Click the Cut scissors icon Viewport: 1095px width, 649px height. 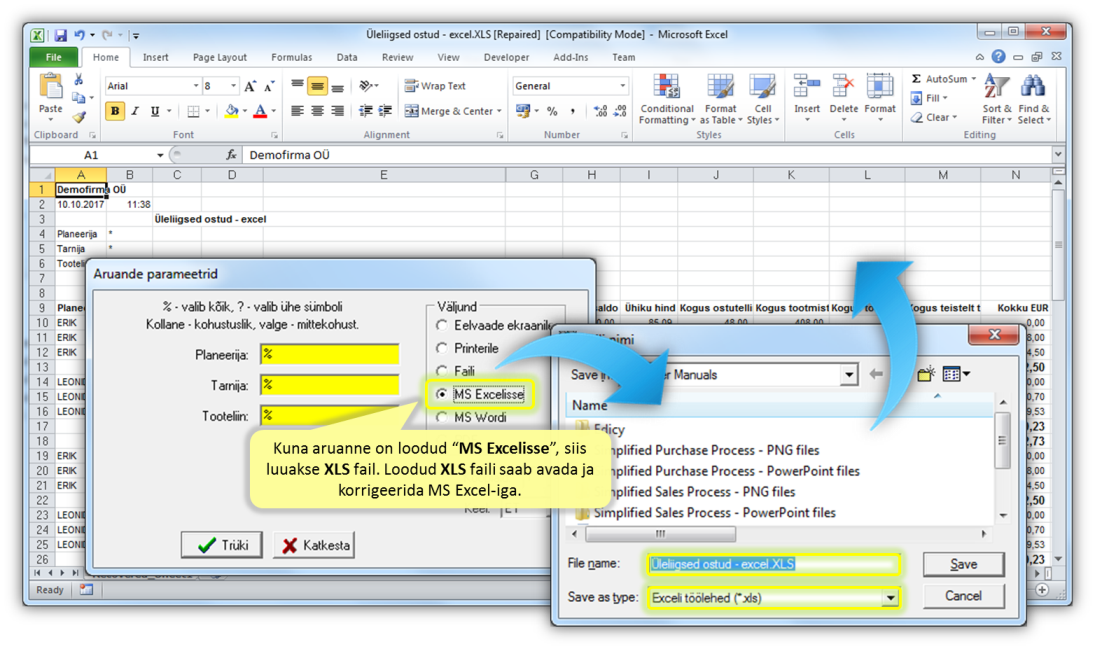click(x=79, y=80)
